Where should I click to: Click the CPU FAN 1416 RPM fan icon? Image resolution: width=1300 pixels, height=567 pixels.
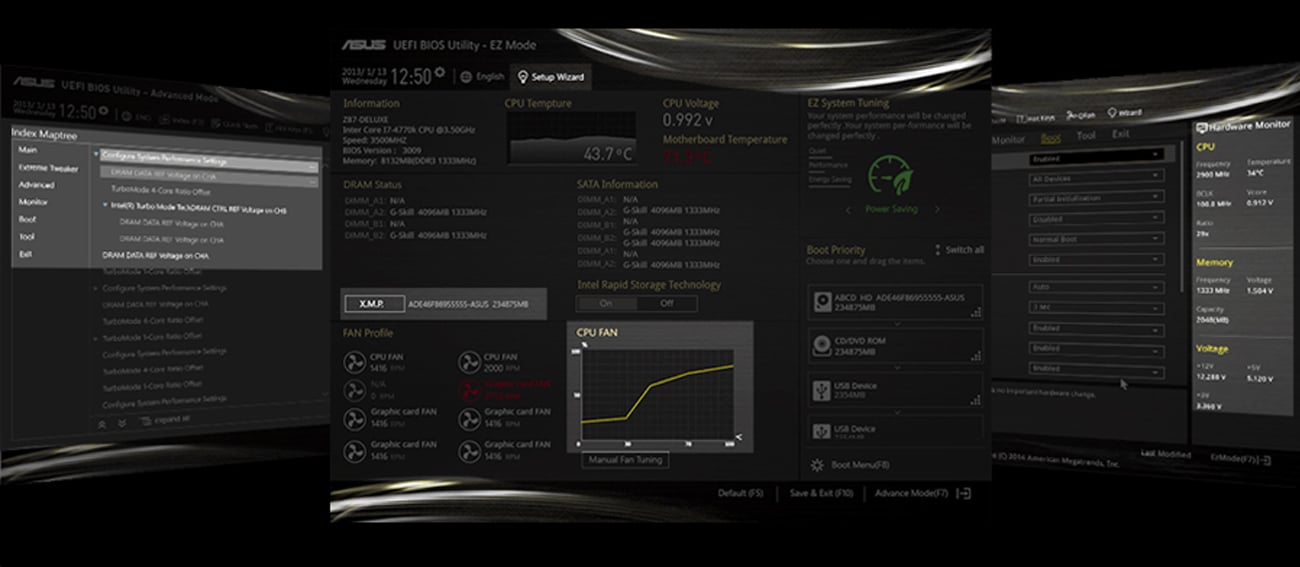click(354, 363)
